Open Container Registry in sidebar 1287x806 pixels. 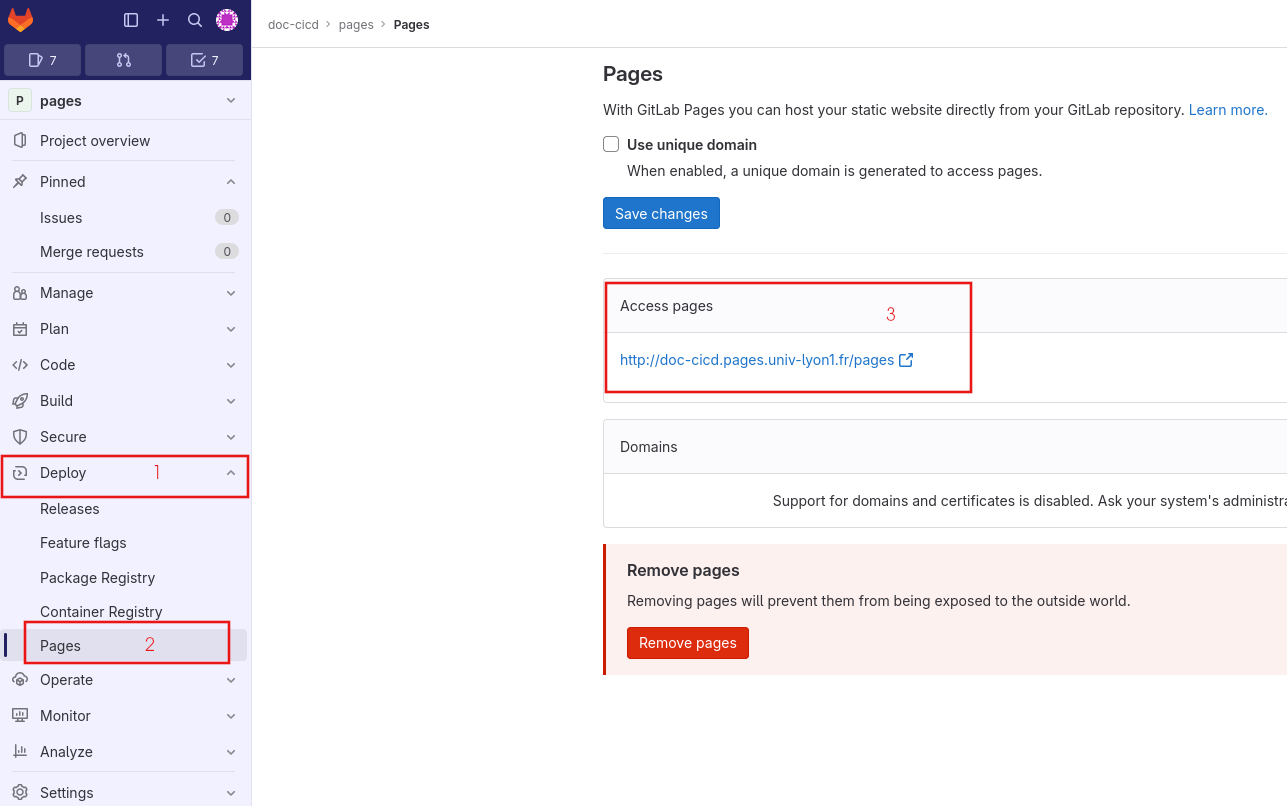(x=101, y=612)
